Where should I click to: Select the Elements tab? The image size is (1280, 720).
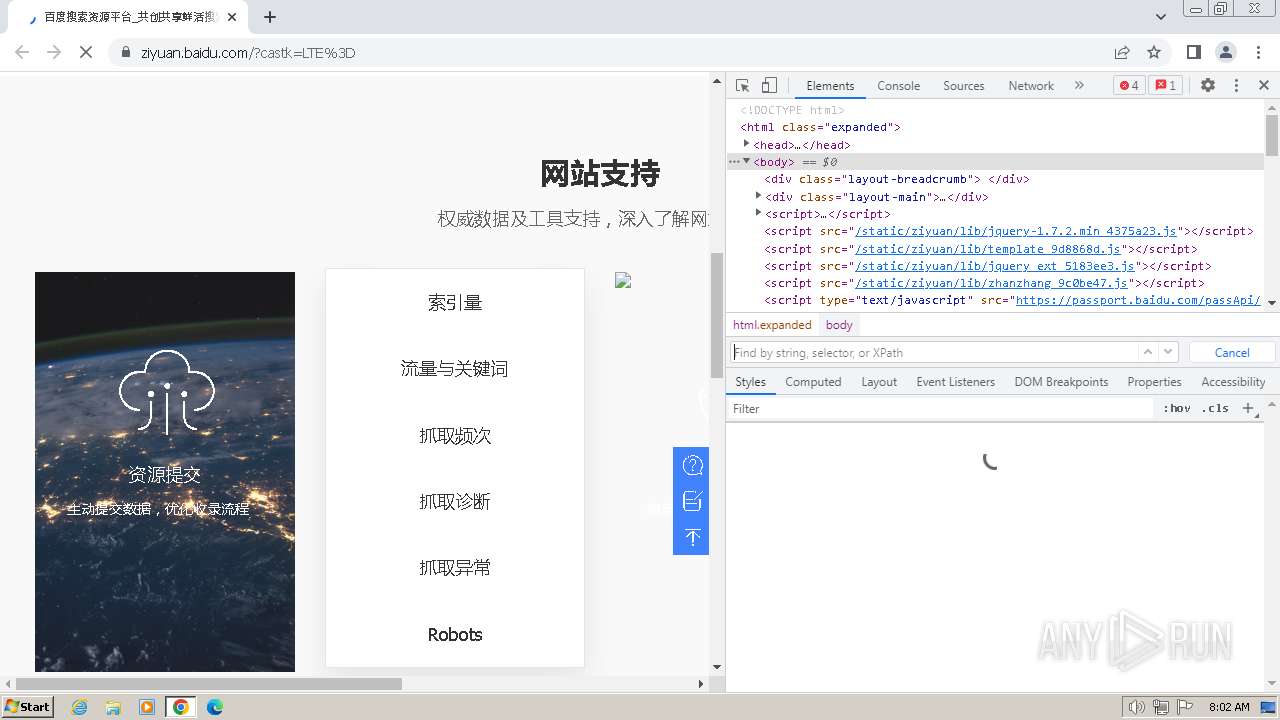(x=830, y=86)
